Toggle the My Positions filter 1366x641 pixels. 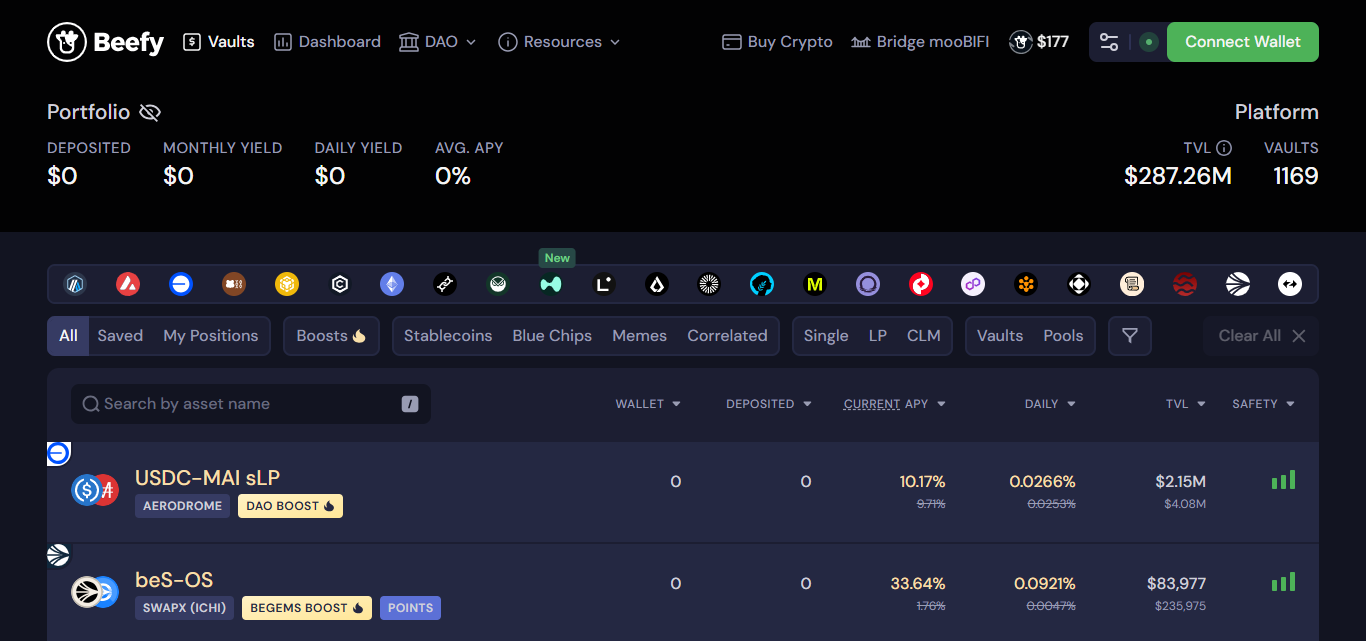coord(211,336)
